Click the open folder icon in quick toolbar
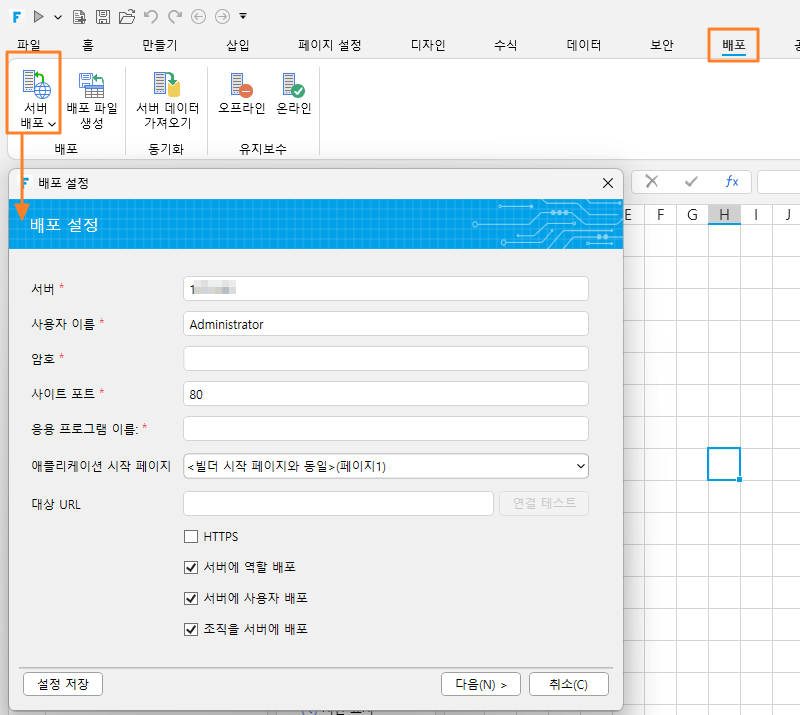The height and width of the screenshot is (715, 800). pos(127,17)
